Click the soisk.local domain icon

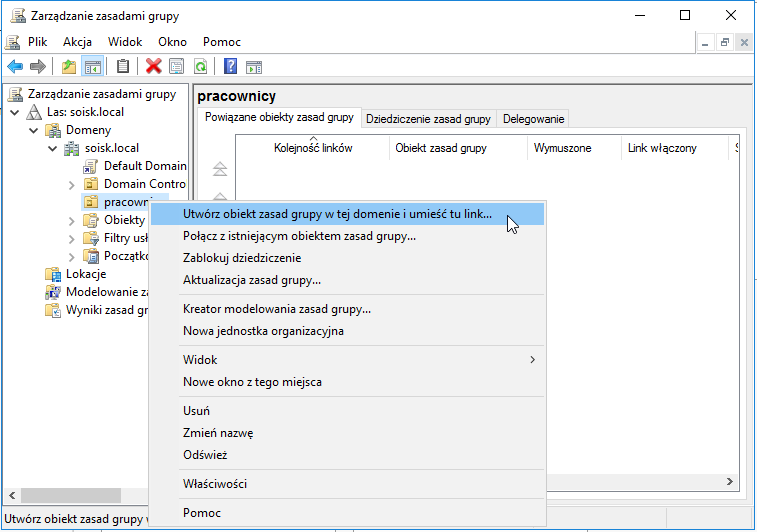coord(71,148)
